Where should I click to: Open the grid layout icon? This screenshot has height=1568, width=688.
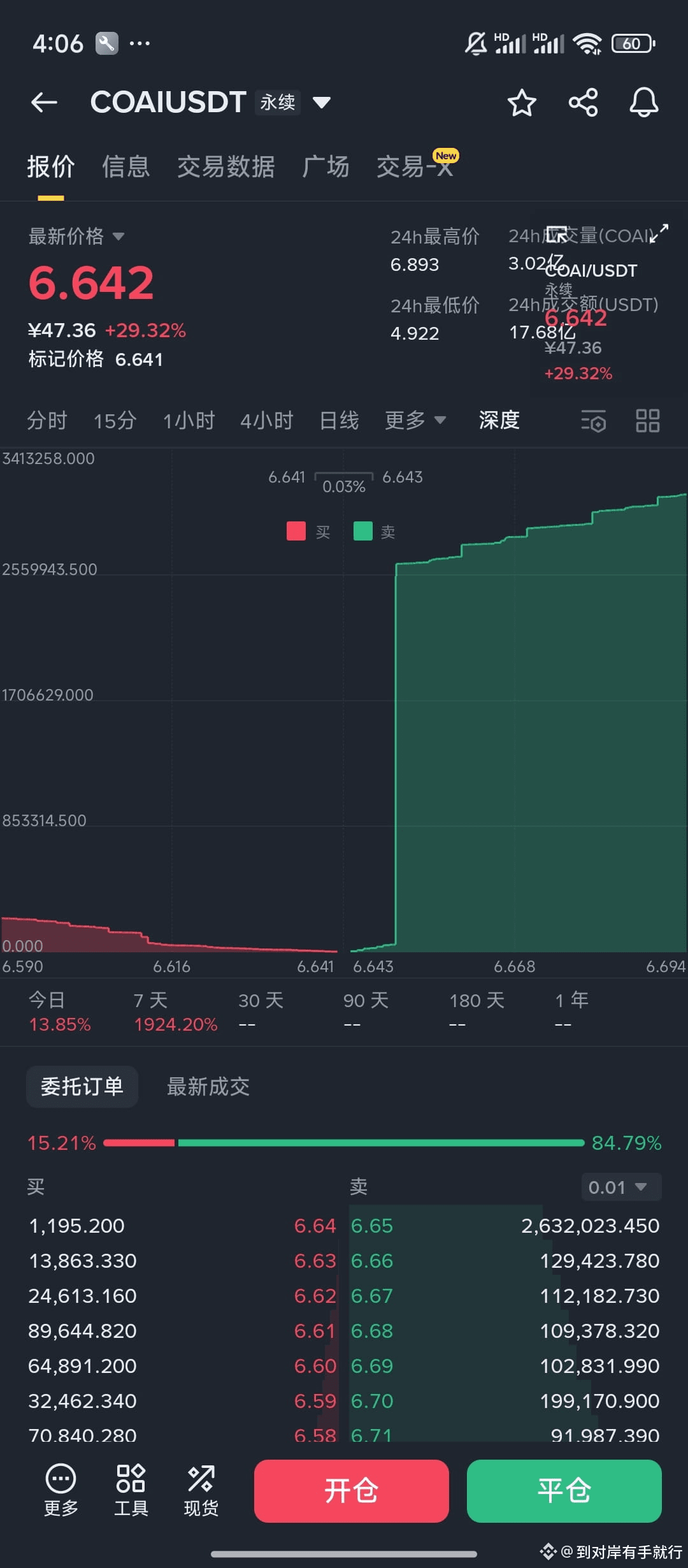648,421
